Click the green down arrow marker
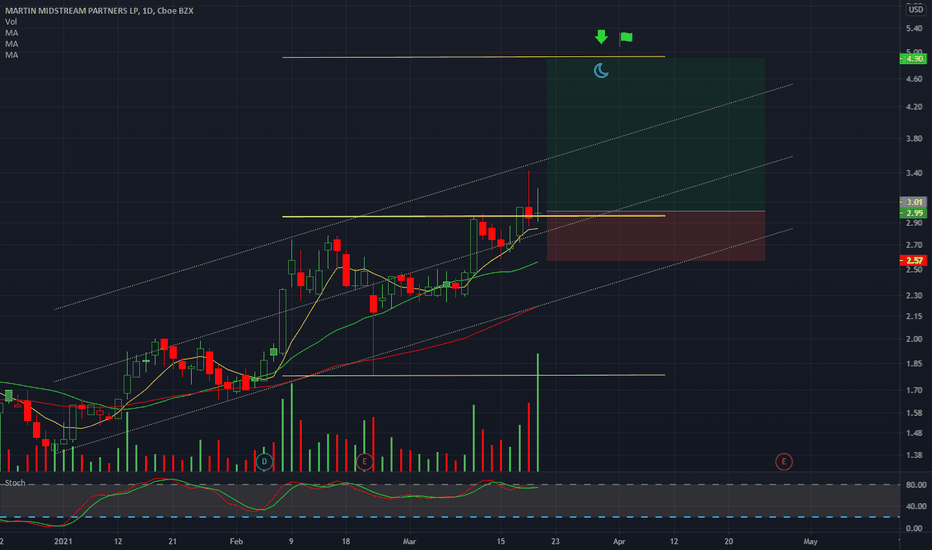The image size is (932, 550). (x=601, y=37)
